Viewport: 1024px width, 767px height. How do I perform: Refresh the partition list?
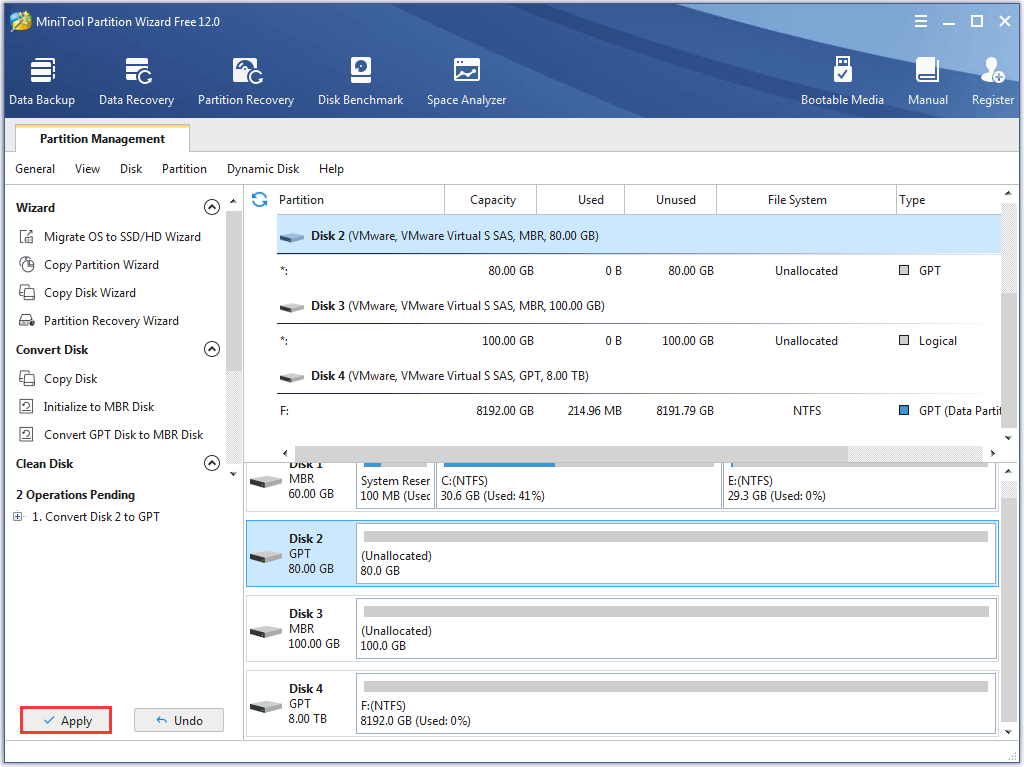point(259,199)
